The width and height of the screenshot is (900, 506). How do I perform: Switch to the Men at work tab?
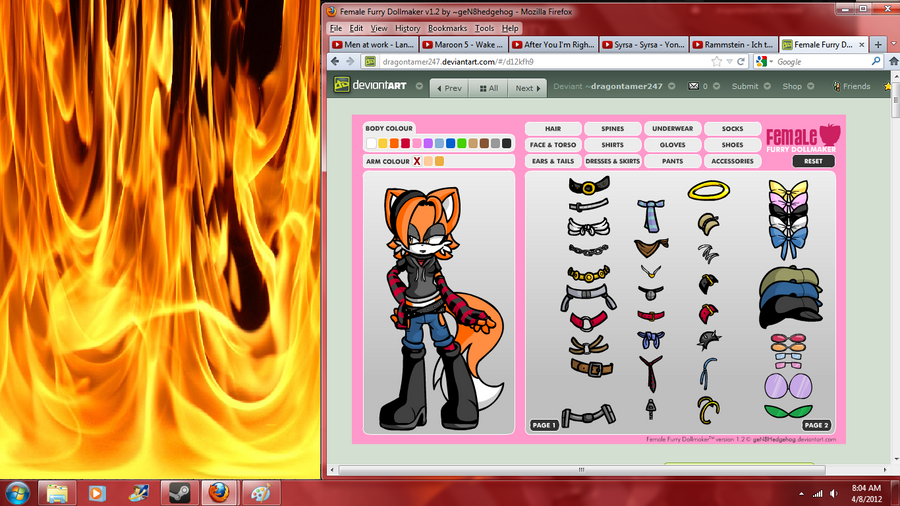tap(373, 44)
